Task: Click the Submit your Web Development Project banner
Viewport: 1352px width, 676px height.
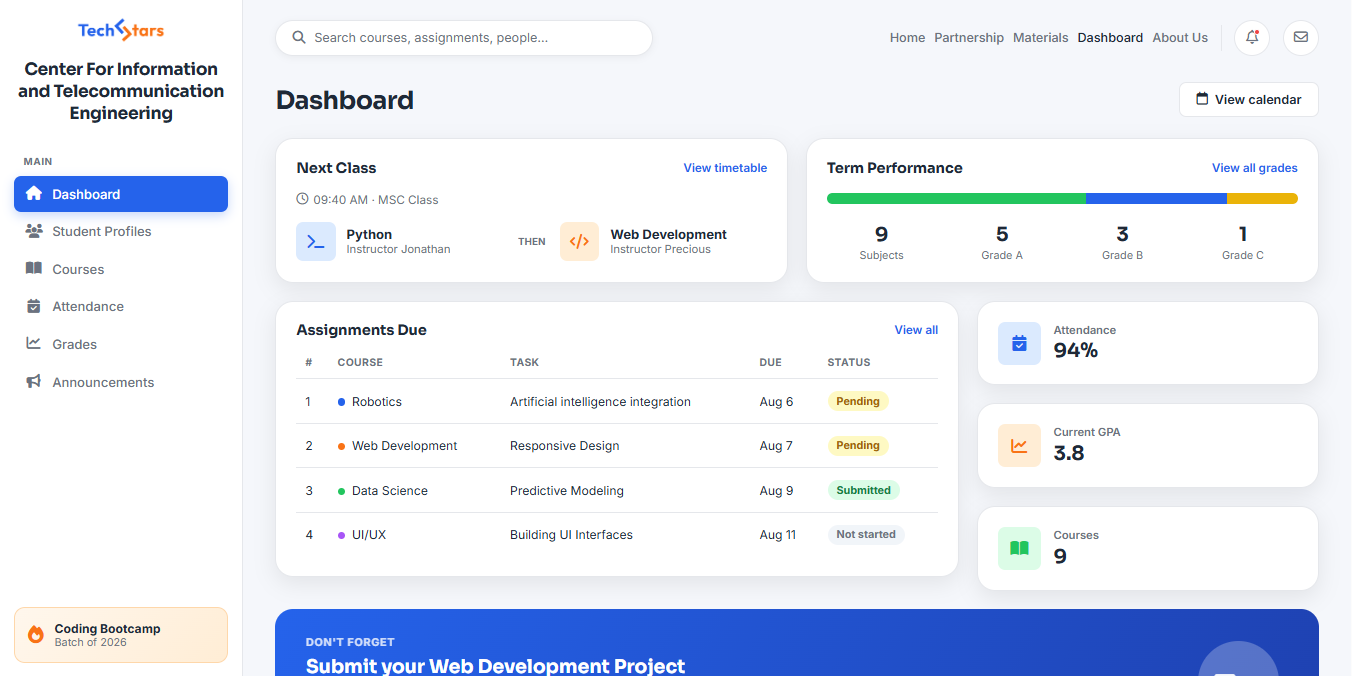Action: 797,643
